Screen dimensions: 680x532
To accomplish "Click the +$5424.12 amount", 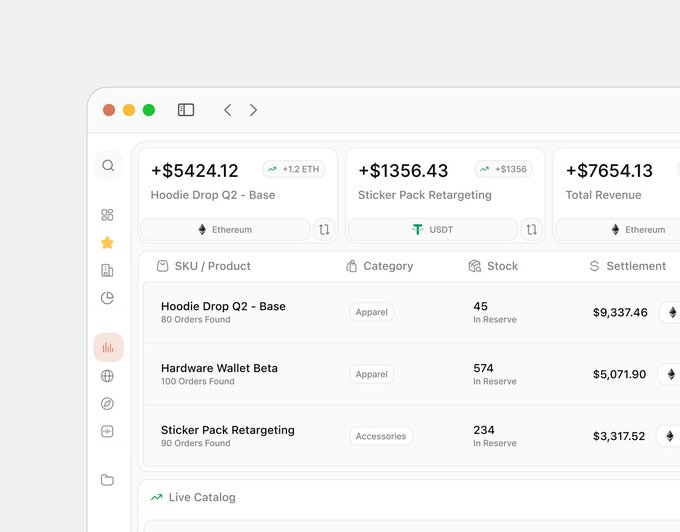I will (x=194, y=170).
